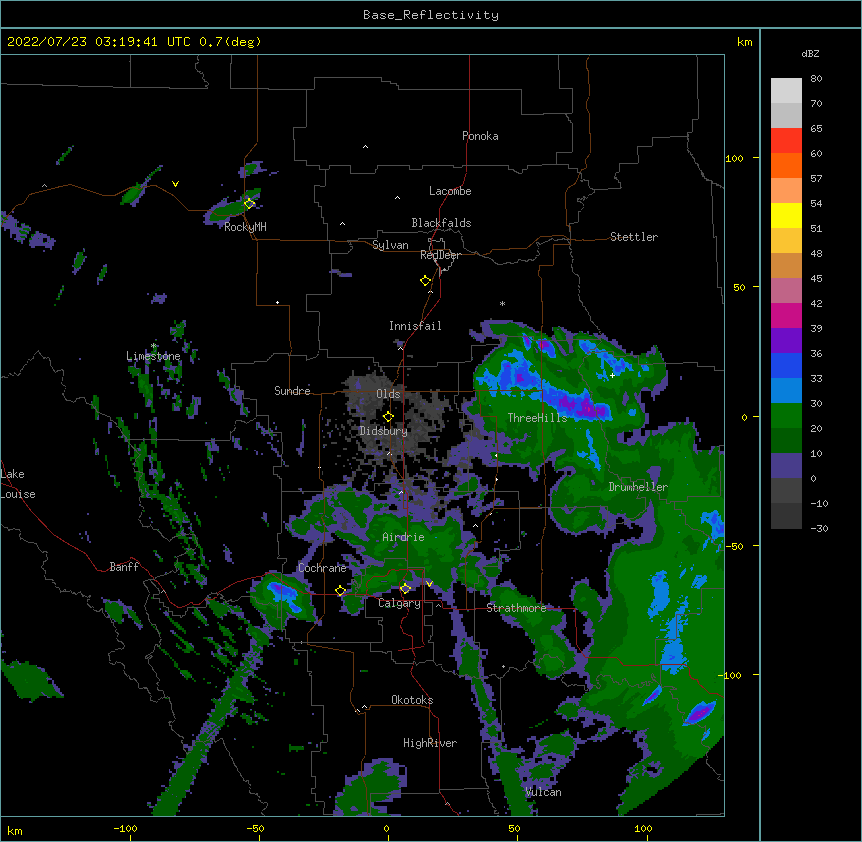Select the yellow diamond marker above Calgary
The width and height of the screenshot is (862, 842).
405,589
